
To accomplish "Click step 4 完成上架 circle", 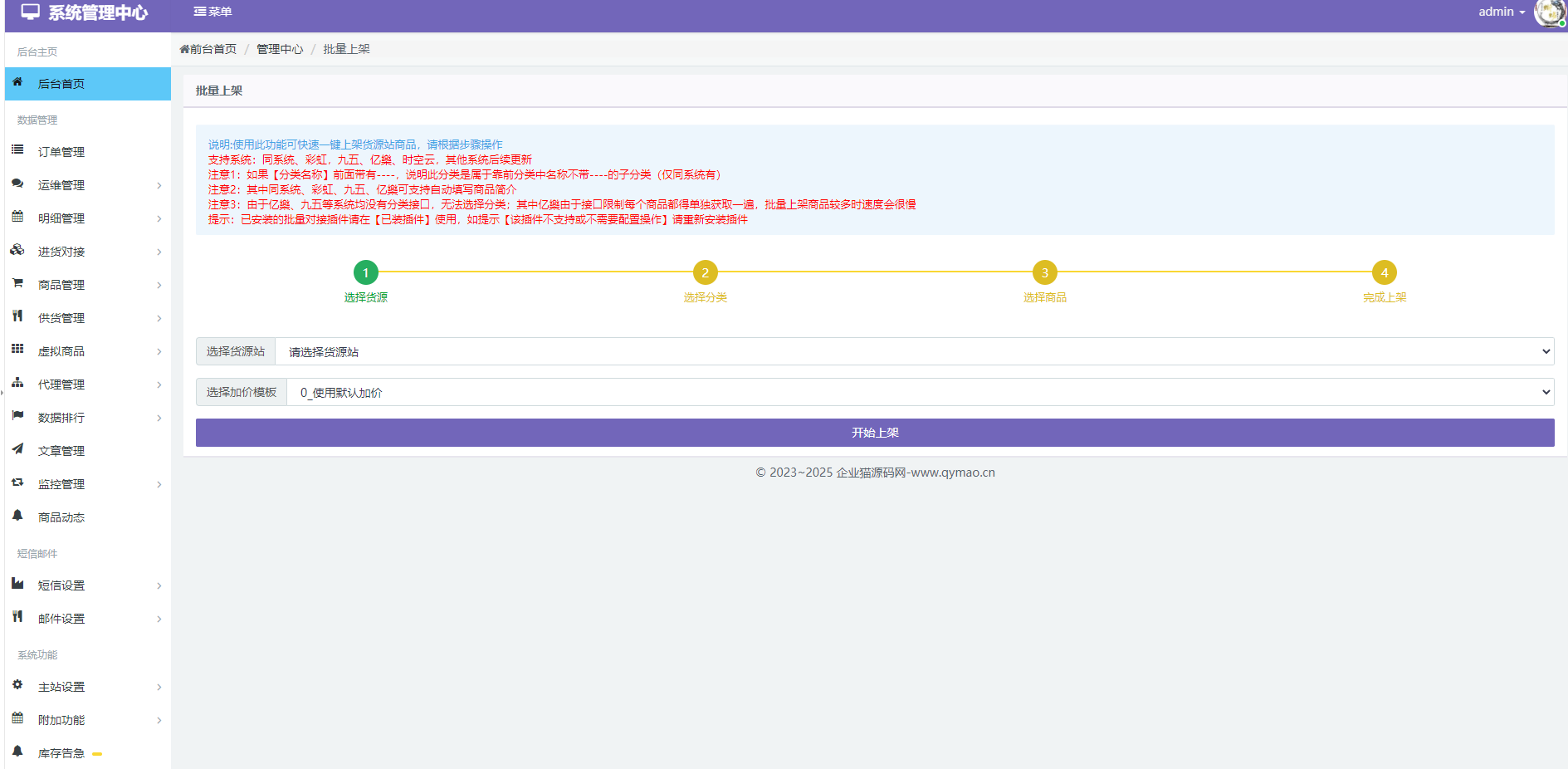I will pyautogui.click(x=1384, y=272).
